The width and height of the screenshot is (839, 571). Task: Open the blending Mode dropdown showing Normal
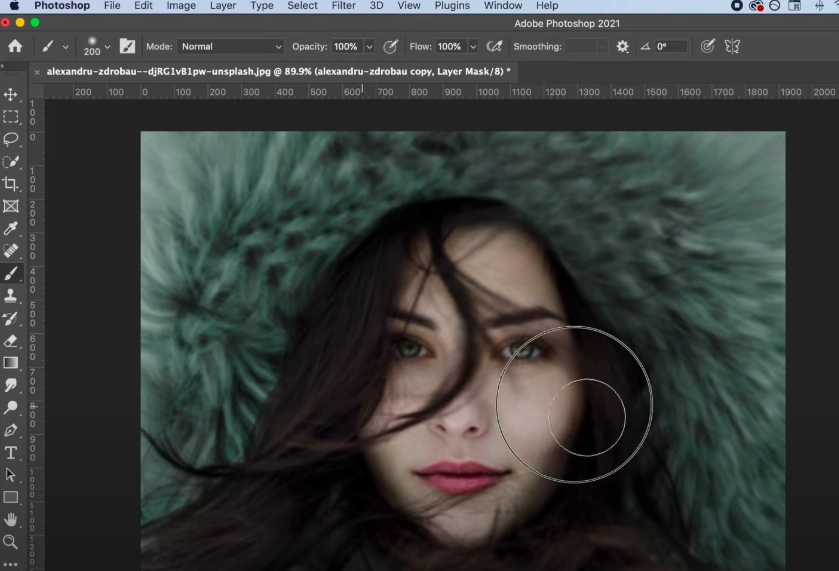[x=231, y=46]
